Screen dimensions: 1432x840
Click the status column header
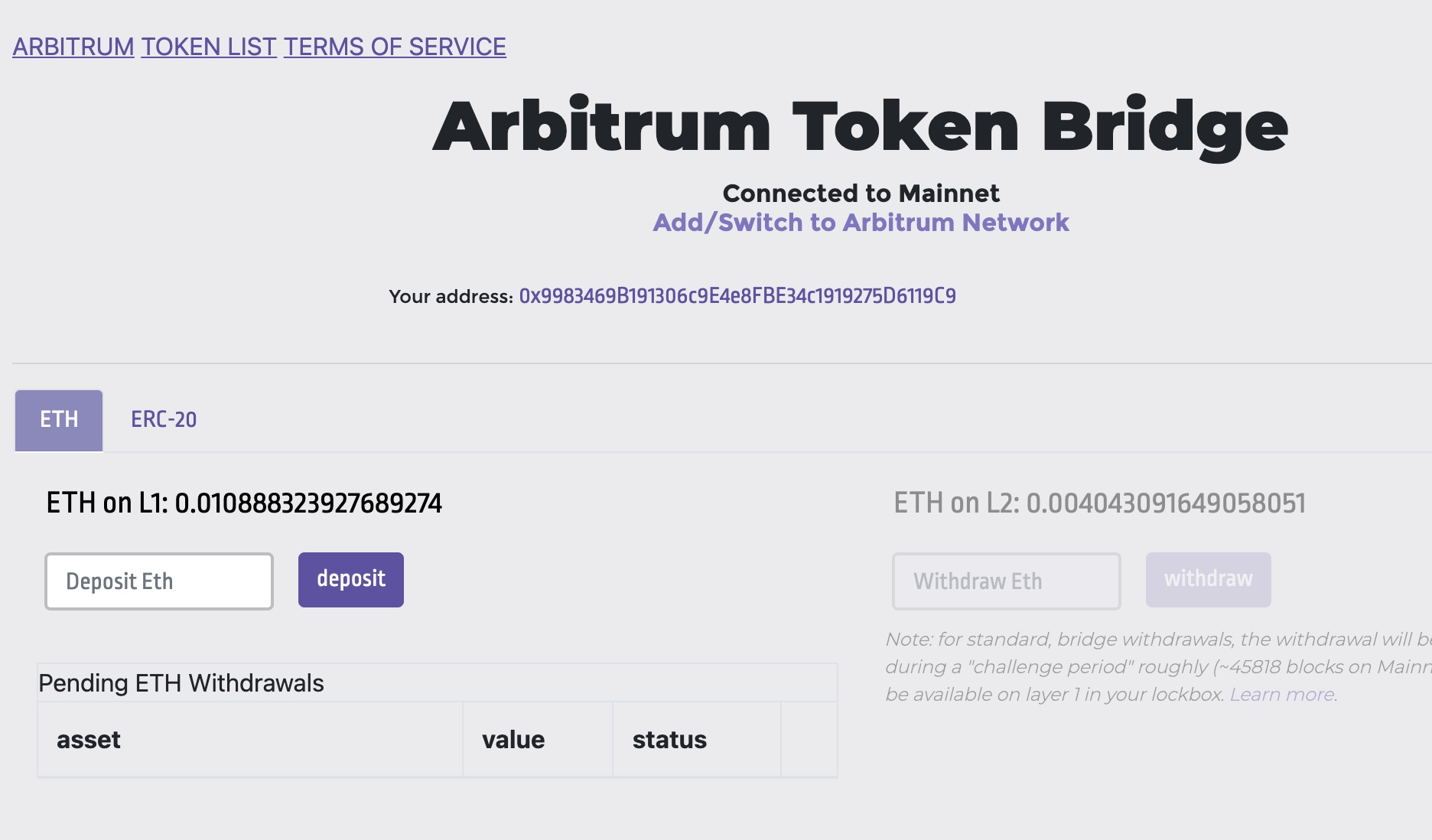[x=669, y=740]
